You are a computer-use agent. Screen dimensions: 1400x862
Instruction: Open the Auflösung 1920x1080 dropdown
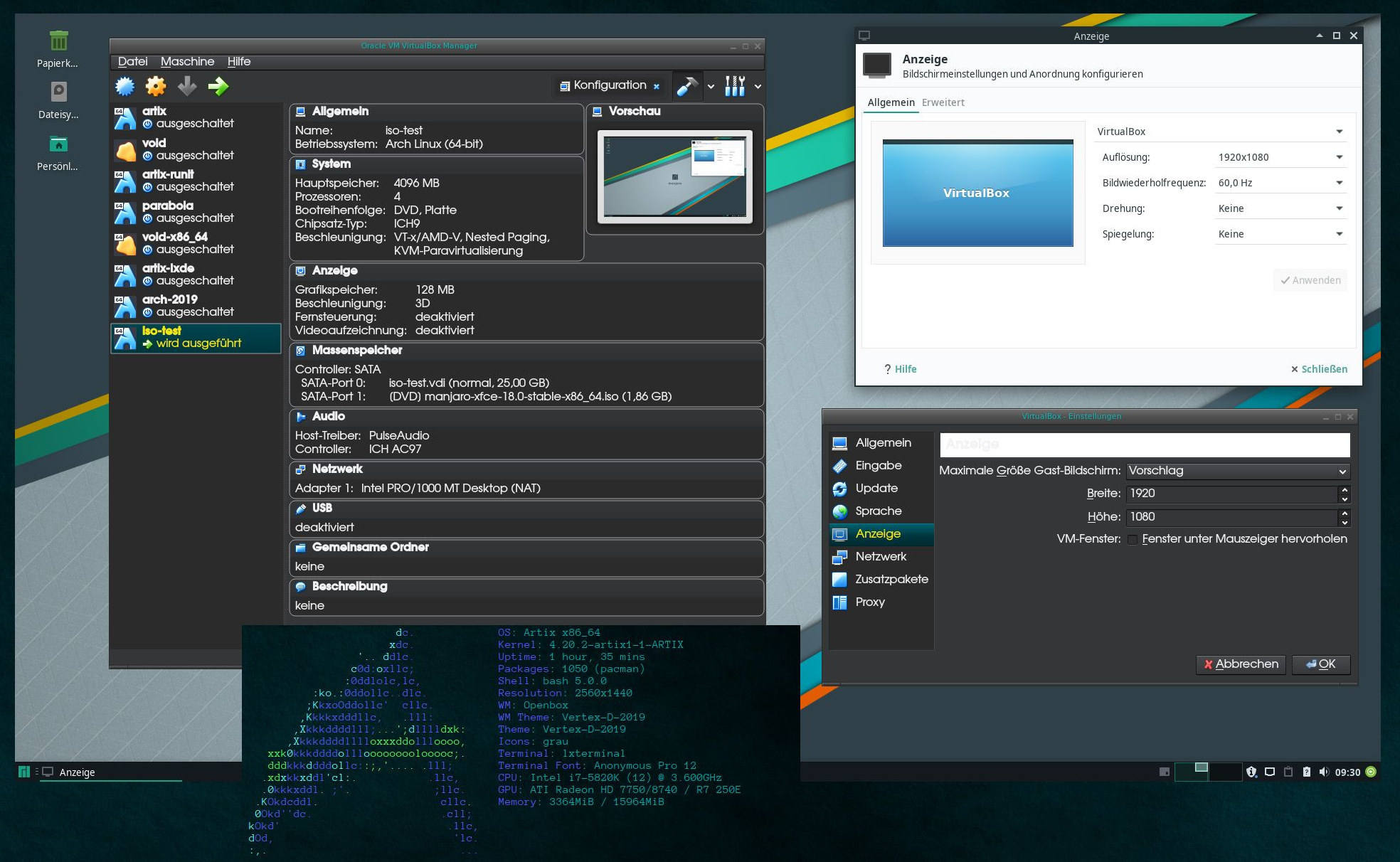(1280, 157)
